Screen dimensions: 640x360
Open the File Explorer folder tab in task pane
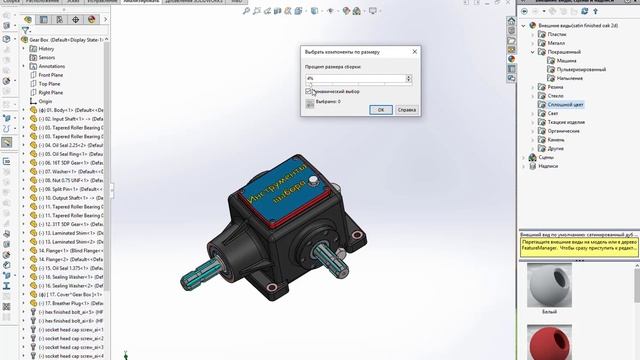[x=511, y=40]
